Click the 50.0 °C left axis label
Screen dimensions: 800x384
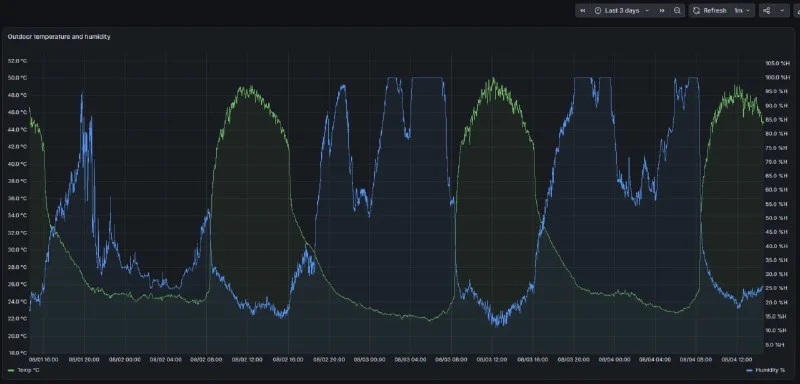tap(17, 78)
